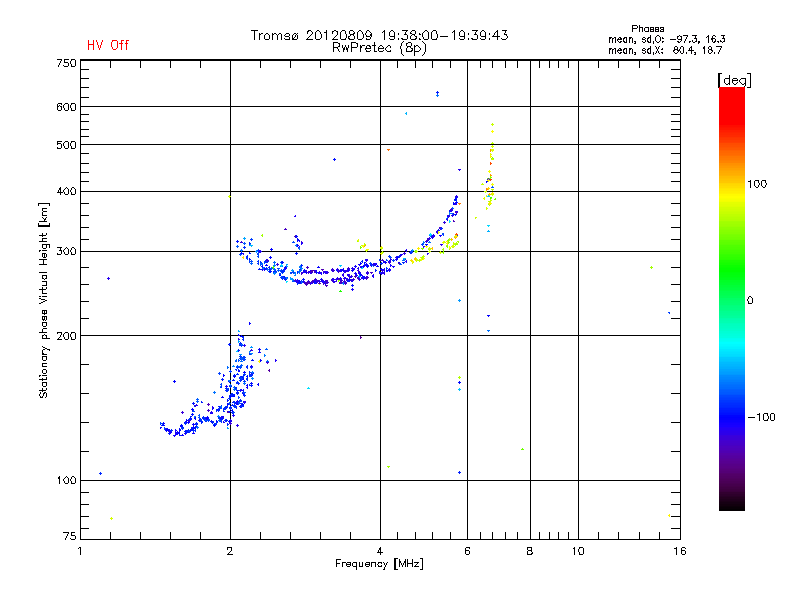Click the 'RwPretec (8p)' subtitle

pos(380,48)
